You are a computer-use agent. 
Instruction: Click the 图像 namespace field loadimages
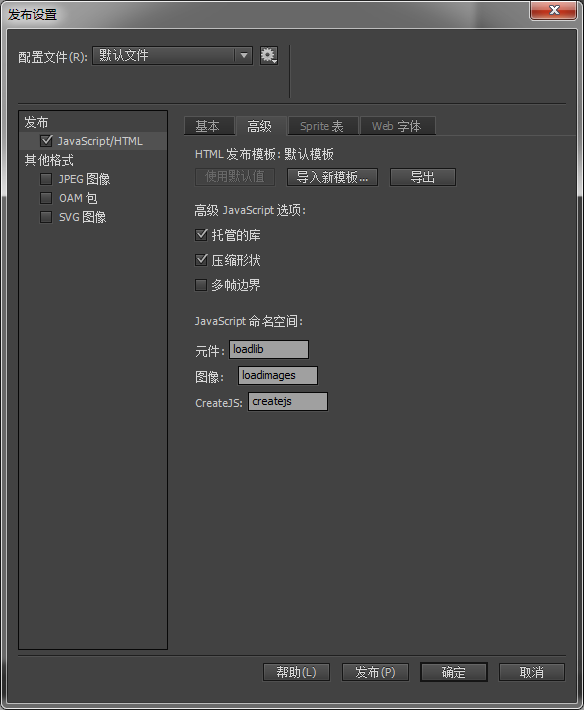click(278, 375)
